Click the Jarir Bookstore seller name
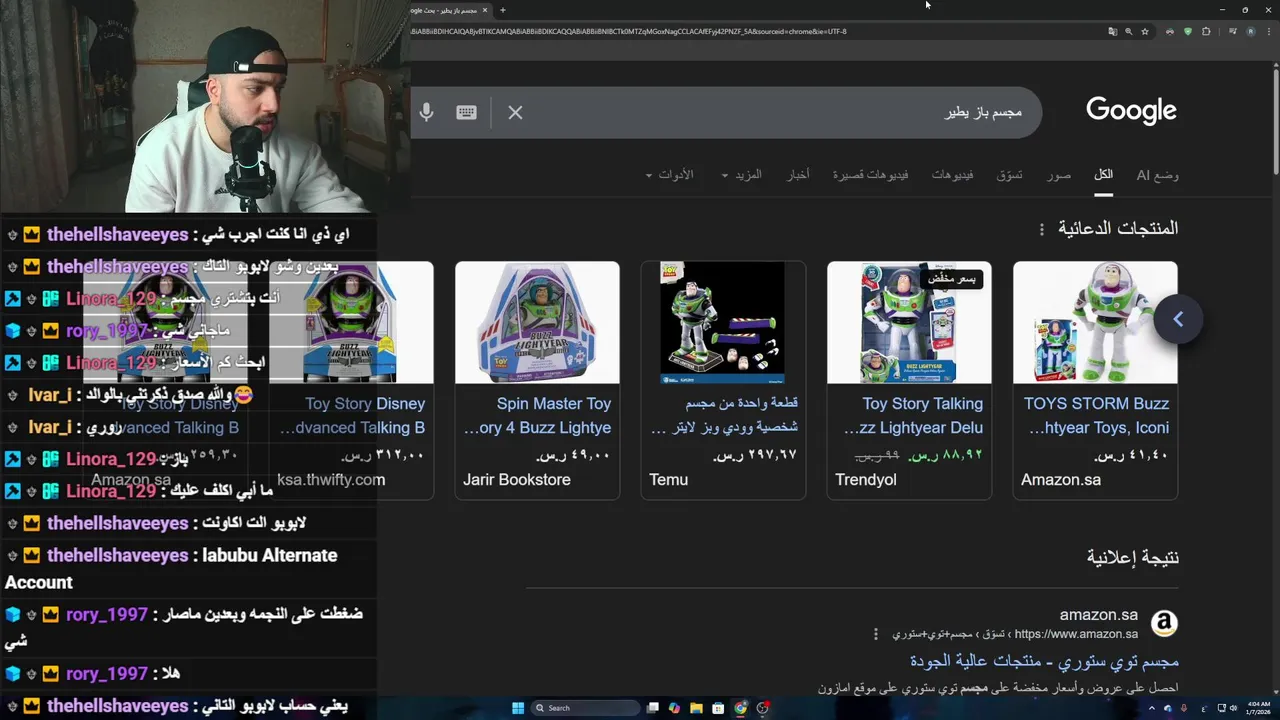1280x720 pixels. (517, 480)
